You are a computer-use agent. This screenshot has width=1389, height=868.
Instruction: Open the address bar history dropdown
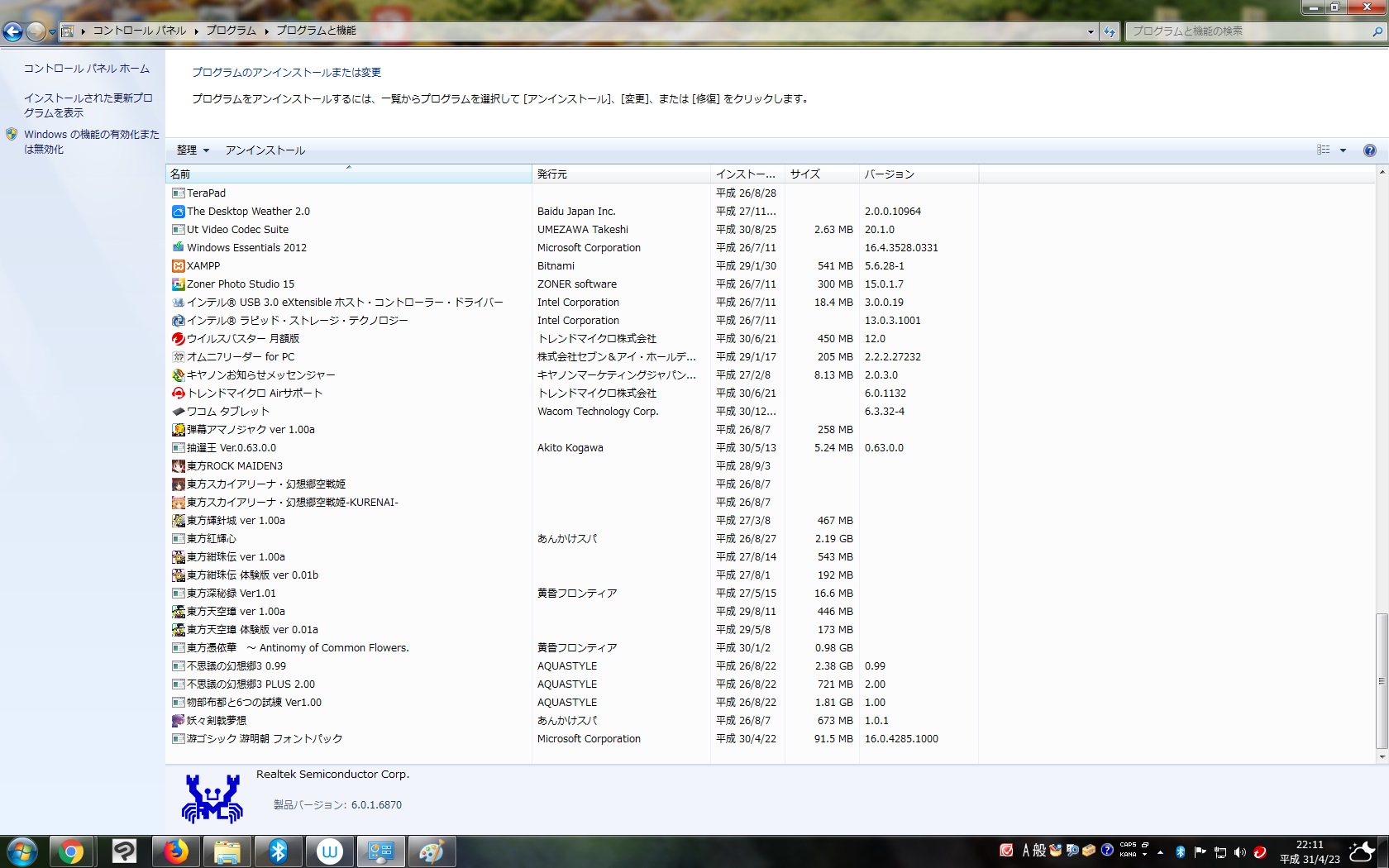point(1091,31)
